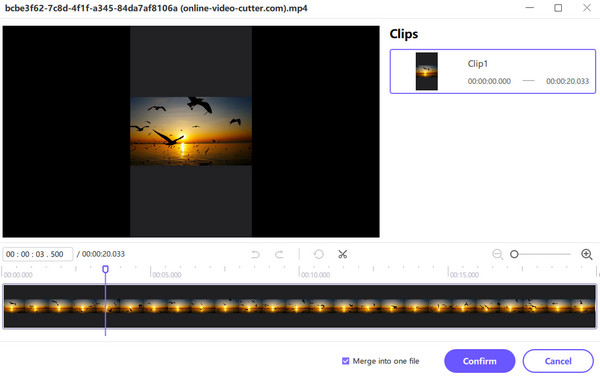Image resolution: width=600 pixels, height=376 pixels.
Task: Click the Clips panel heading
Action: coord(404,34)
